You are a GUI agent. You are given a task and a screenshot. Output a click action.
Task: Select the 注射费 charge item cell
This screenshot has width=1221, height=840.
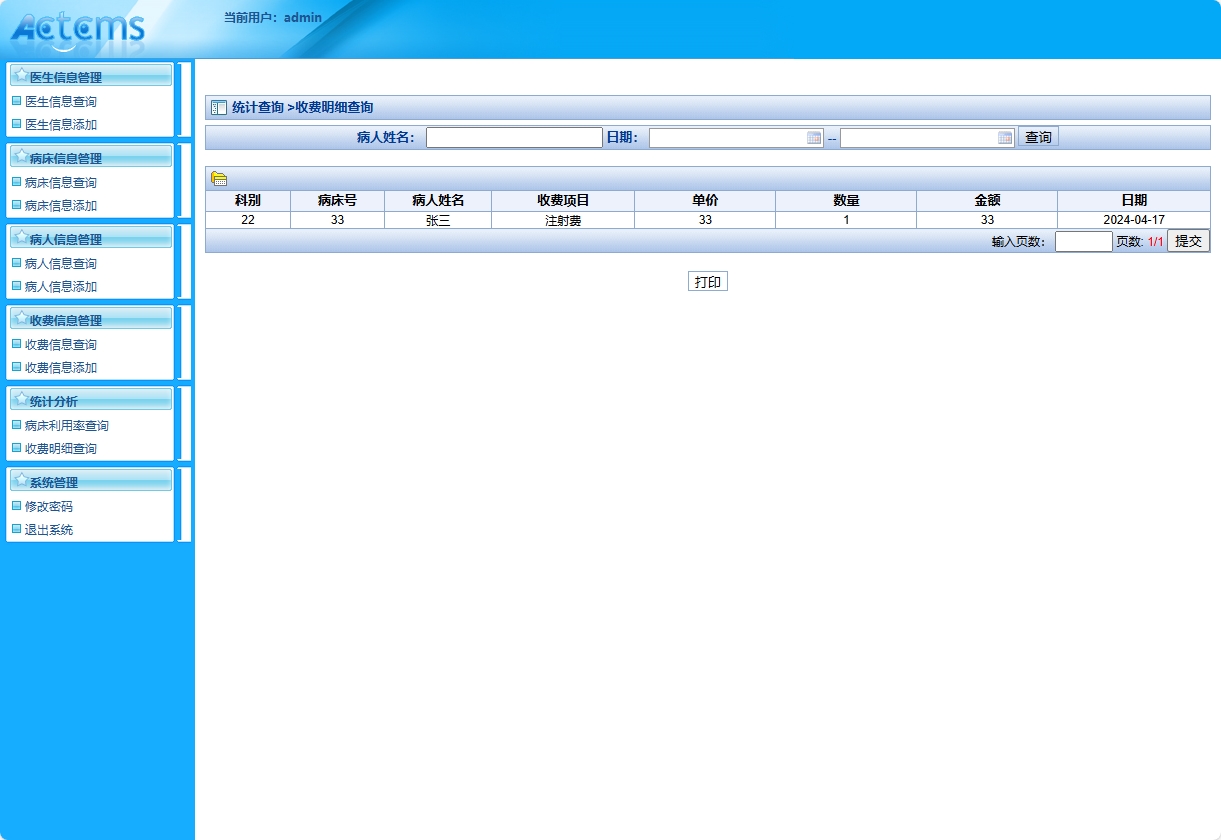pyautogui.click(x=563, y=220)
